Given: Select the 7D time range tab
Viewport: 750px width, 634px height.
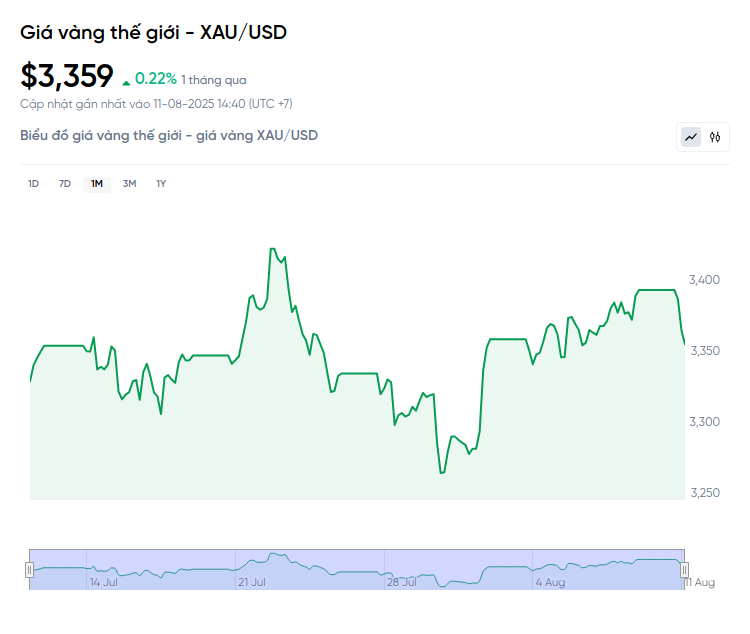Looking at the screenshot, I should [x=65, y=184].
